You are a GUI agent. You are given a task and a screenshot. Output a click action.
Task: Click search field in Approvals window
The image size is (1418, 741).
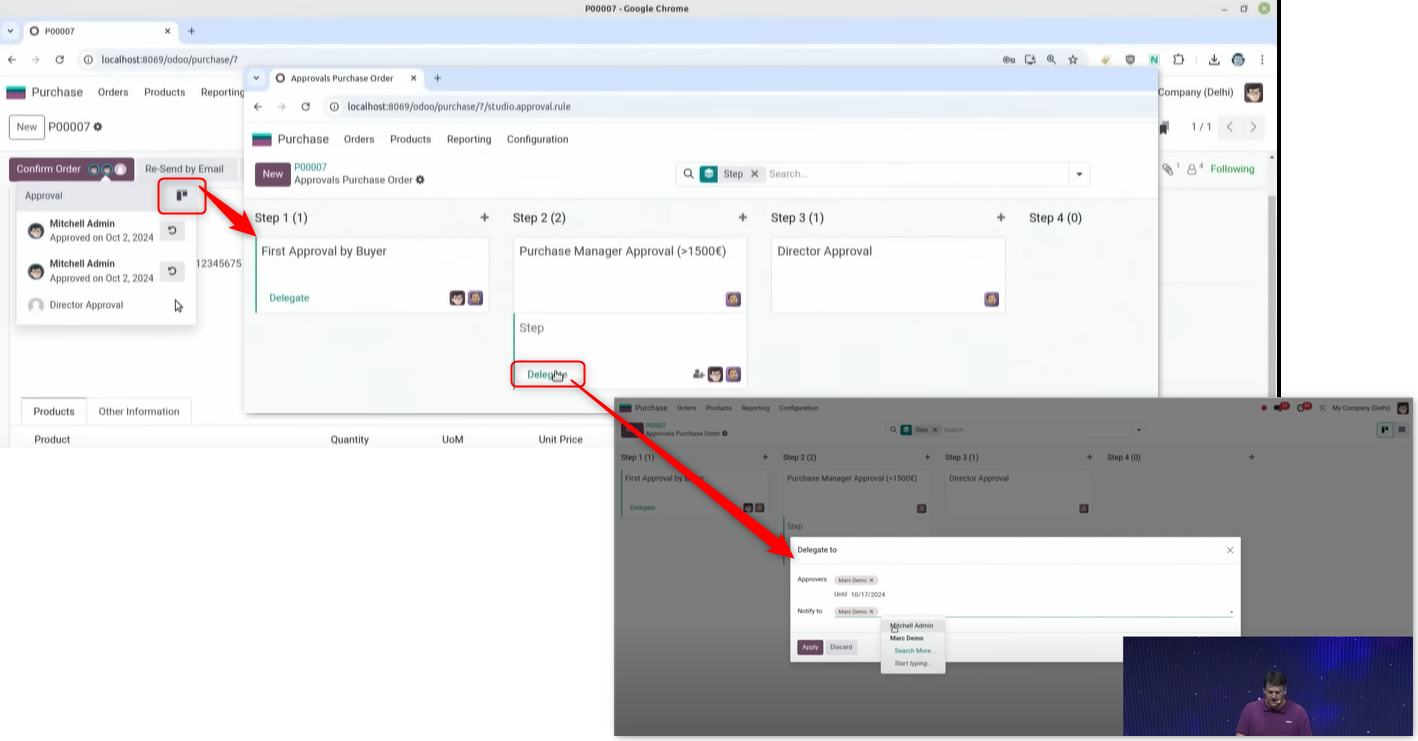tap(915, 174)
